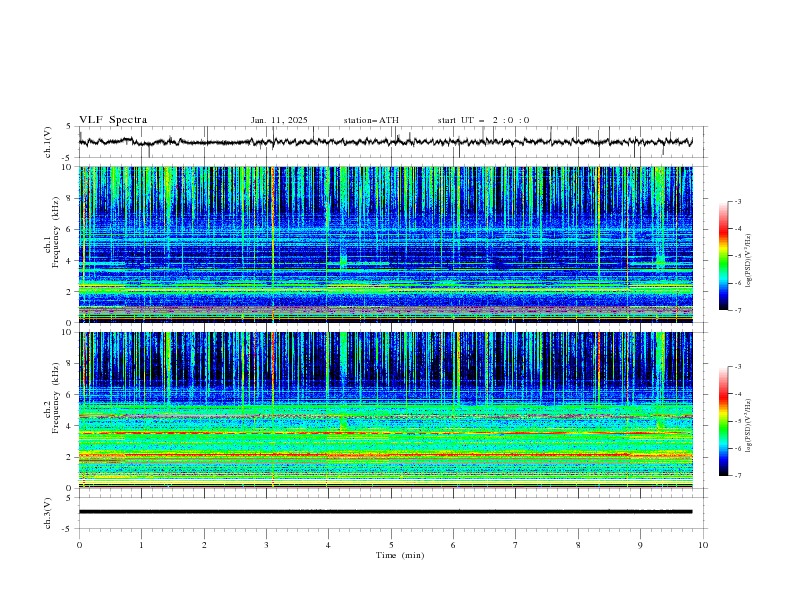Click the "ch.3(V)" axis label

coord(48,513)
